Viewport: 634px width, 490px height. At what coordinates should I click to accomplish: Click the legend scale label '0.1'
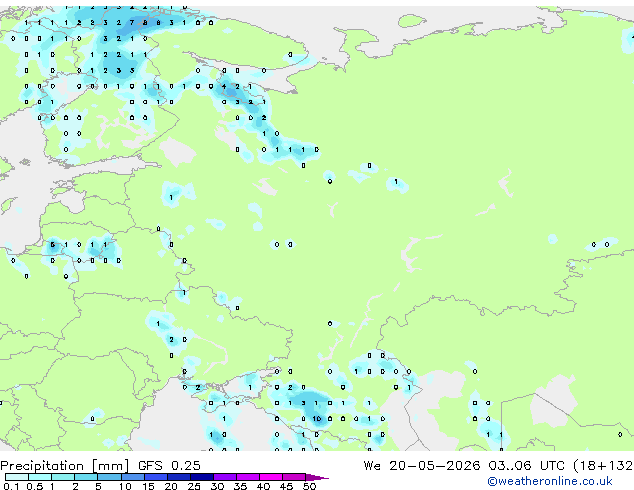(11, 486)
